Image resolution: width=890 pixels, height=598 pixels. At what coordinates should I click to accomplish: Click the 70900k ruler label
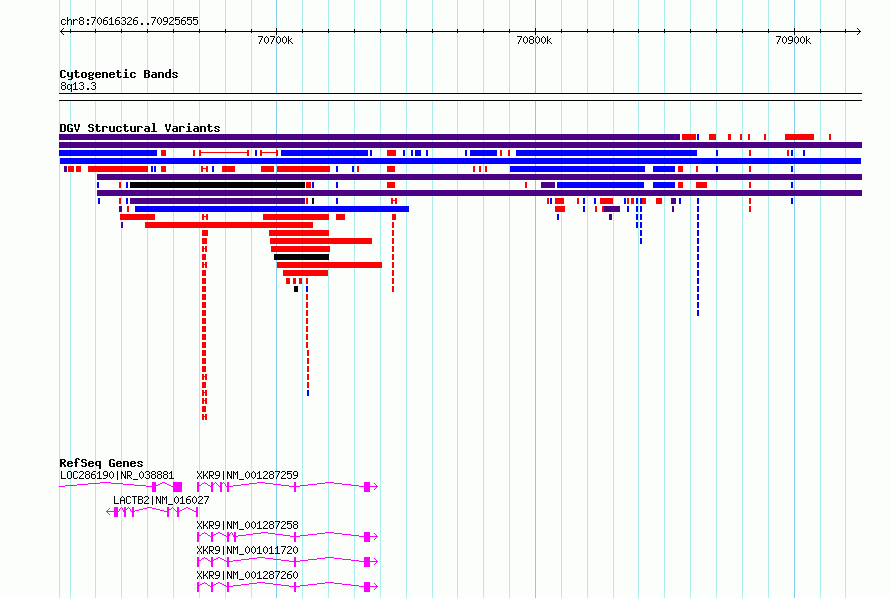793,40
